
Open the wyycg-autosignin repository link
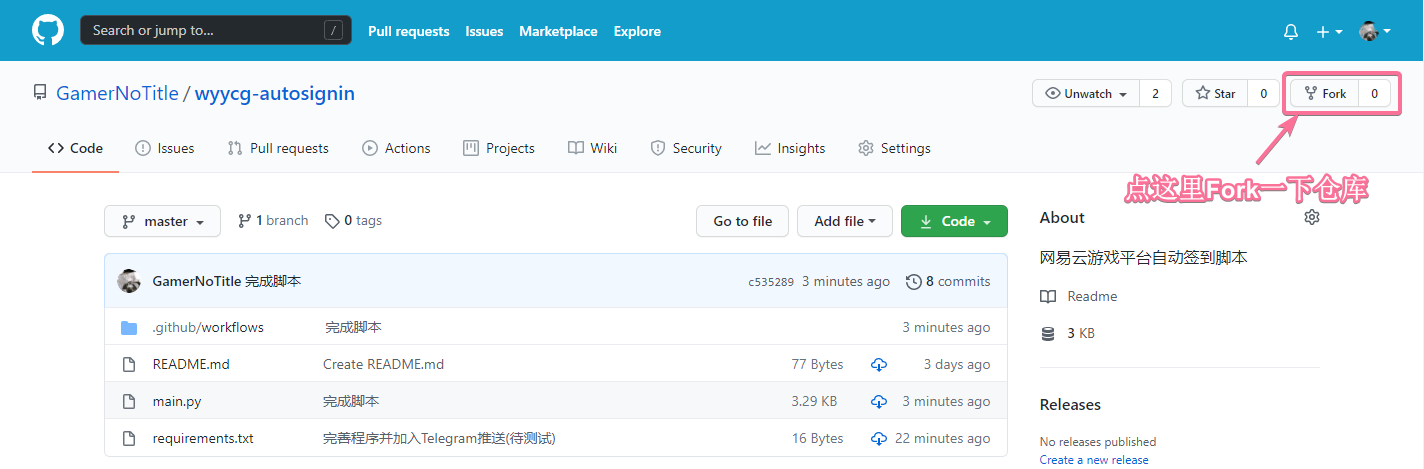275,93
